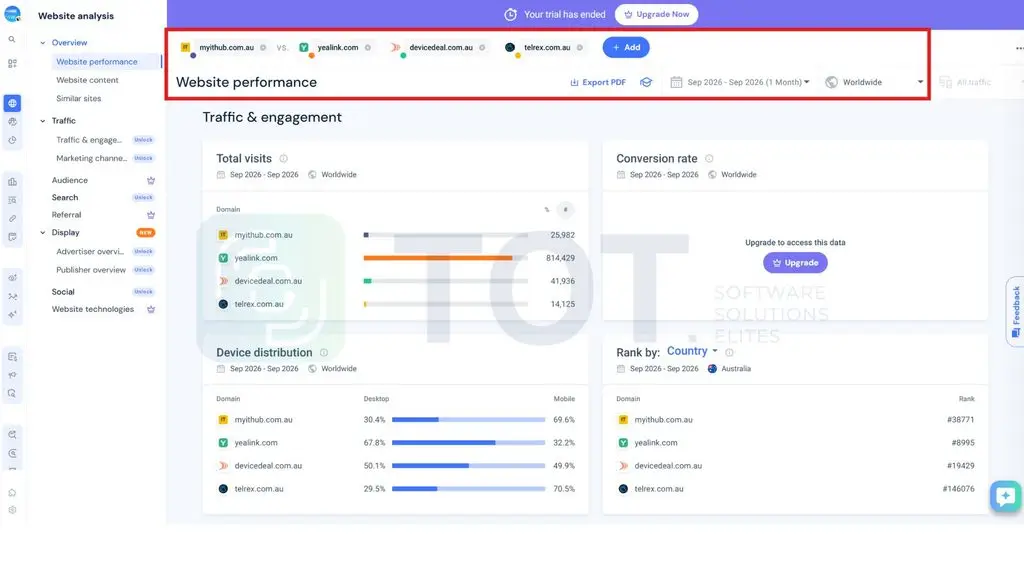
Task: Open the Publisher overview item
Action: [x=91, y=270]
